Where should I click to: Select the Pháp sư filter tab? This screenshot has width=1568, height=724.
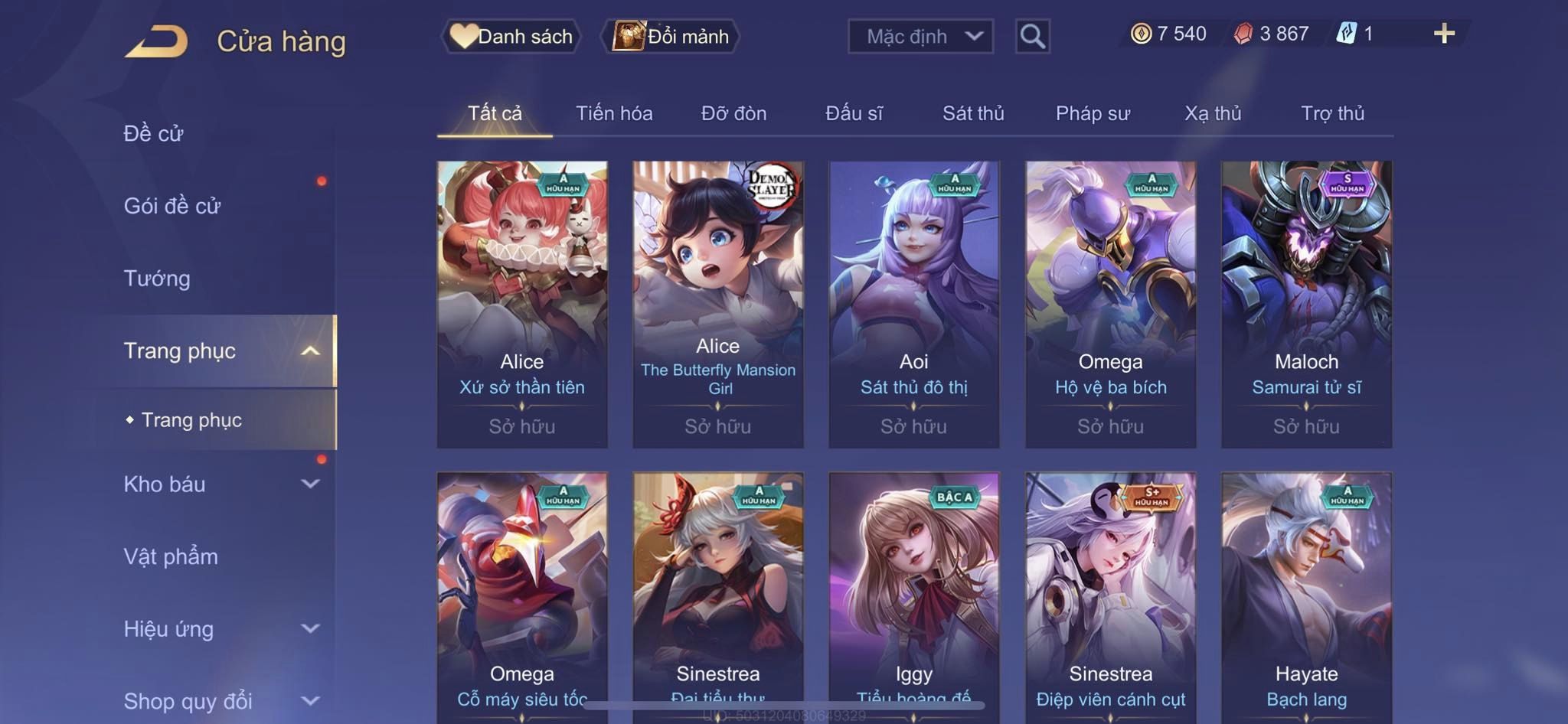[1093, 113]
